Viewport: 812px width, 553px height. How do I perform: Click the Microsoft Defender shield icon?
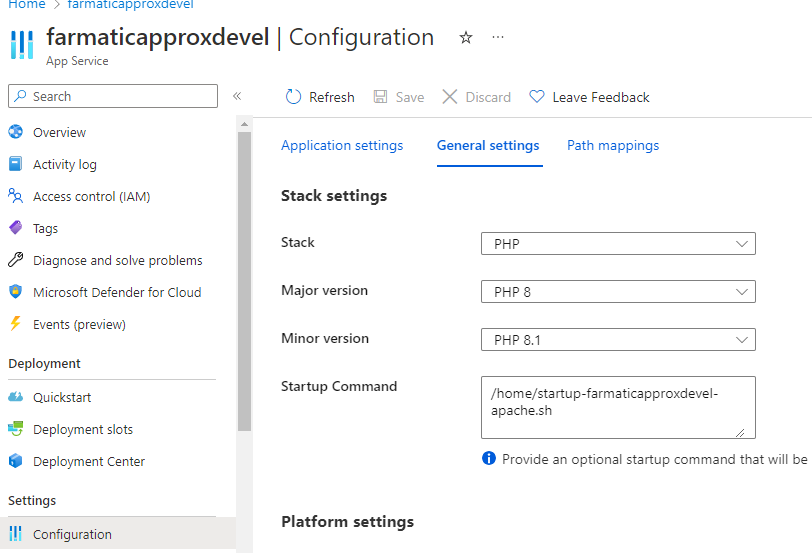coord(16,292)
